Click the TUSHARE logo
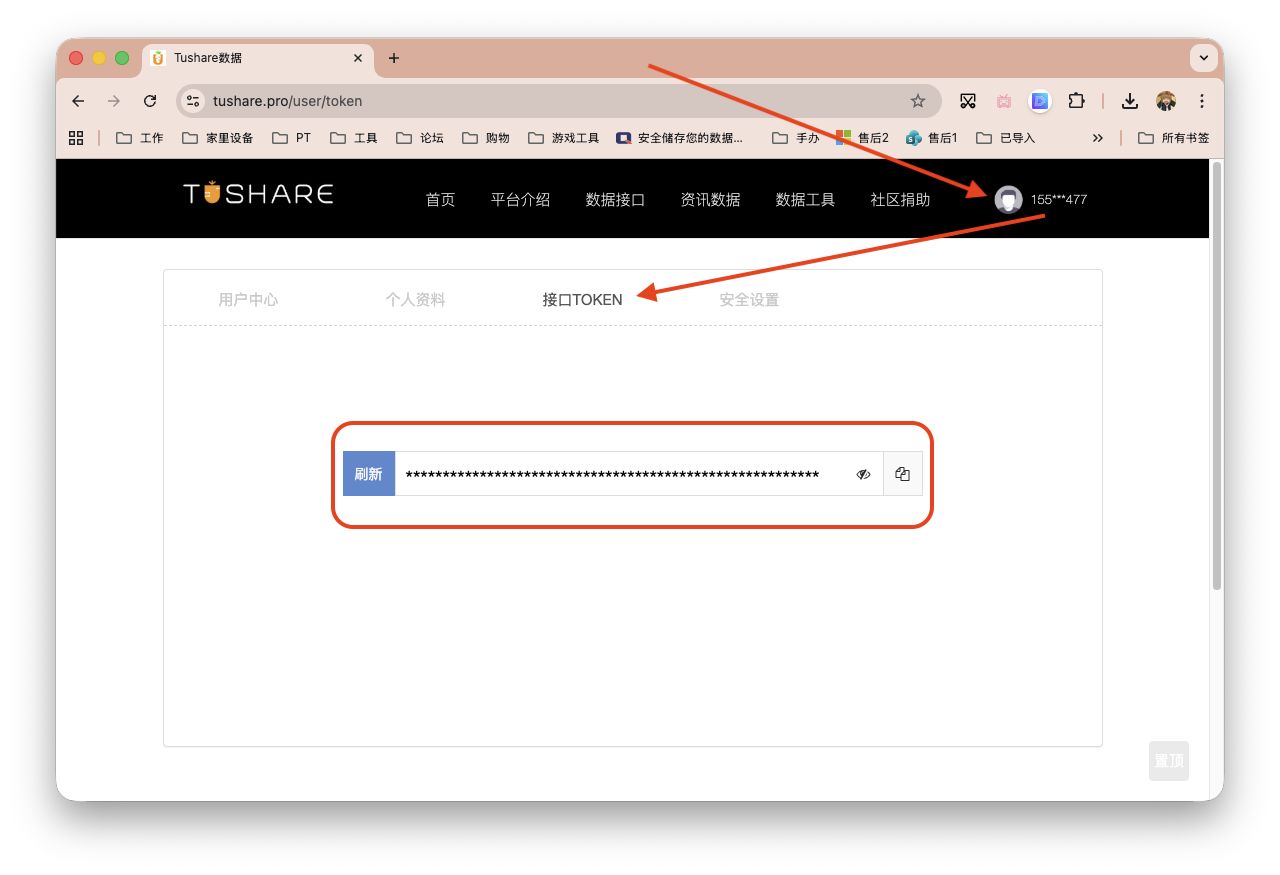1280x875 pixels. point(257,193)
